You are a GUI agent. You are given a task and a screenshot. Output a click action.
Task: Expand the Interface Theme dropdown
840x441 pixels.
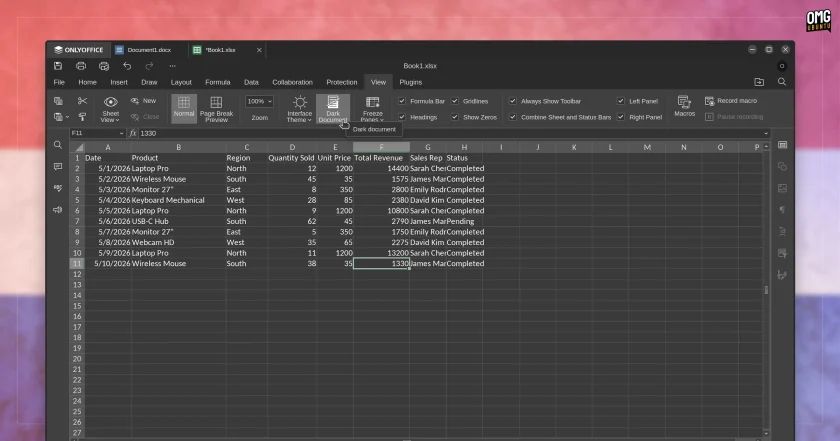299,109
